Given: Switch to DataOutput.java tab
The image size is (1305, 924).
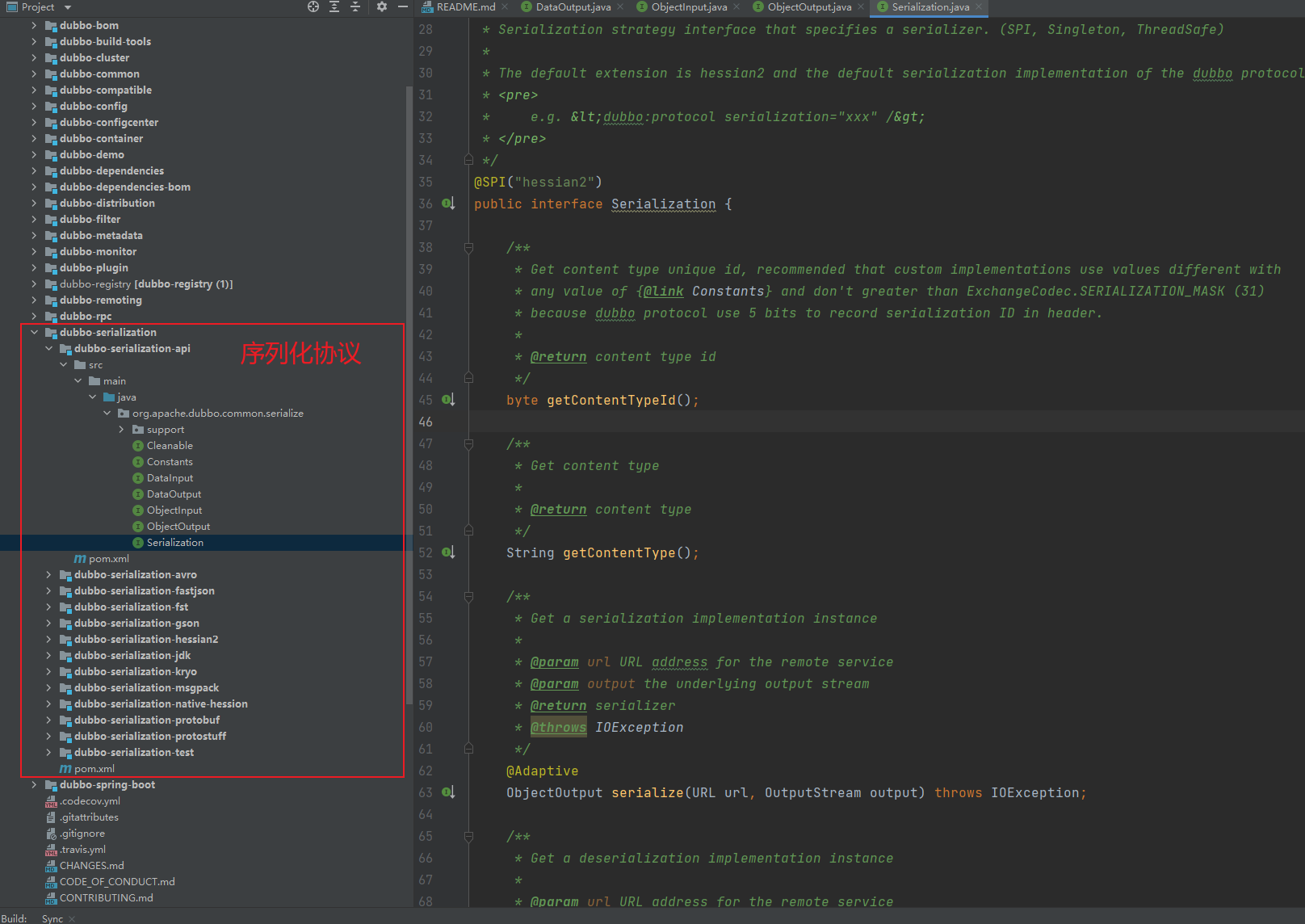Looking at the screenshot, I should pyautogui.click(x=573, y=7).
